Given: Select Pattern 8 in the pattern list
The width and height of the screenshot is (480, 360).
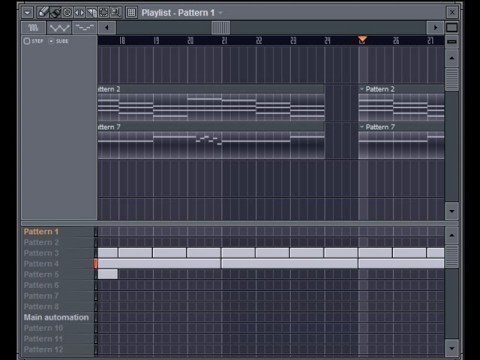Looking at the screenshot, I should (x=41, y=306).
